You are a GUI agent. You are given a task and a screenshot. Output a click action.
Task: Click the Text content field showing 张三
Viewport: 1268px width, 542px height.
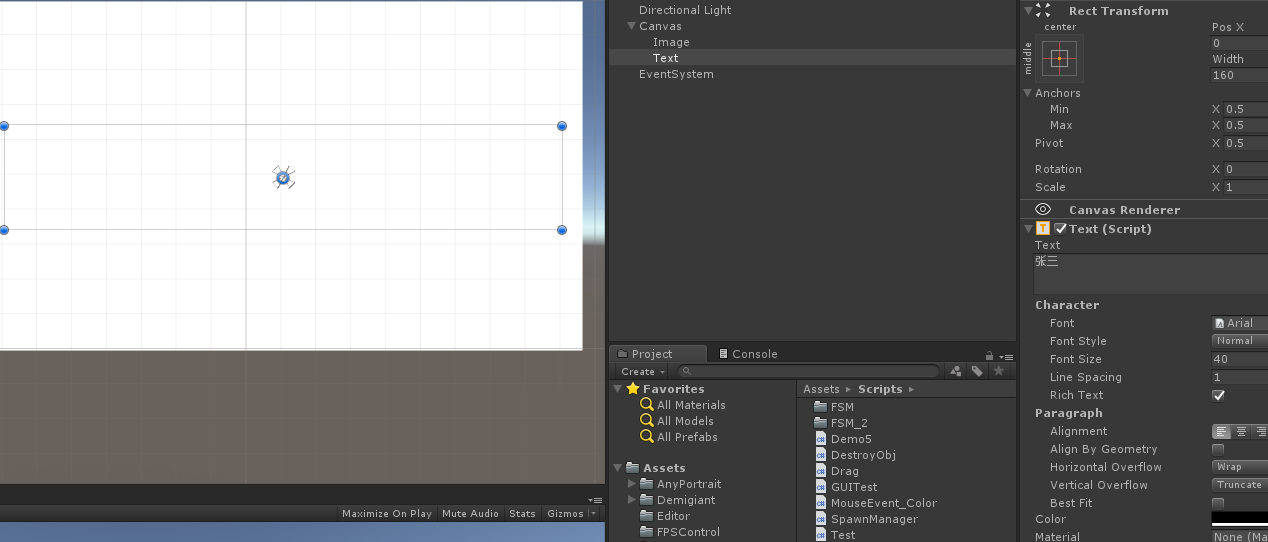(1150, 274)
